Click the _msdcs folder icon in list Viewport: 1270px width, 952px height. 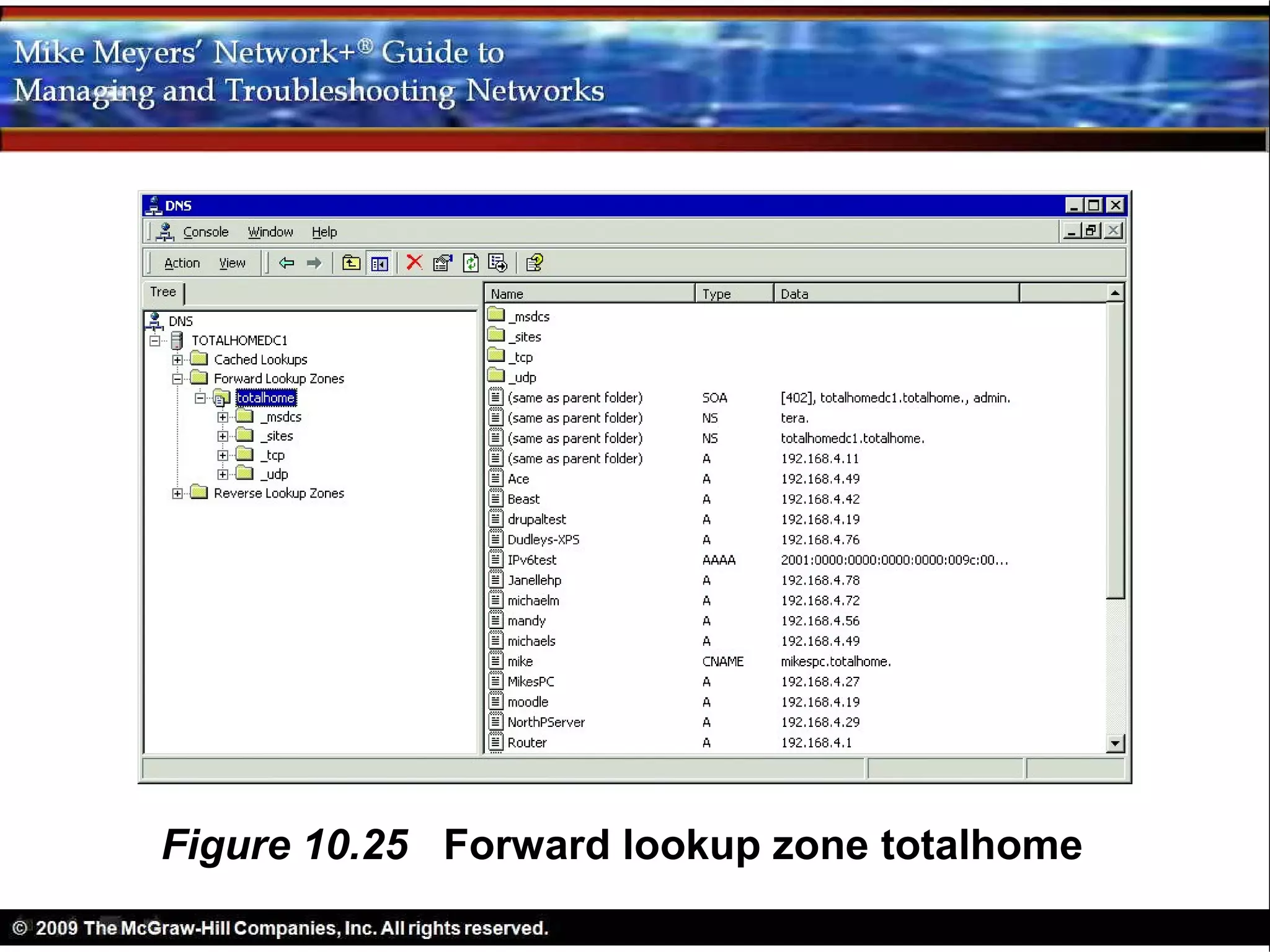coord(496,315)
